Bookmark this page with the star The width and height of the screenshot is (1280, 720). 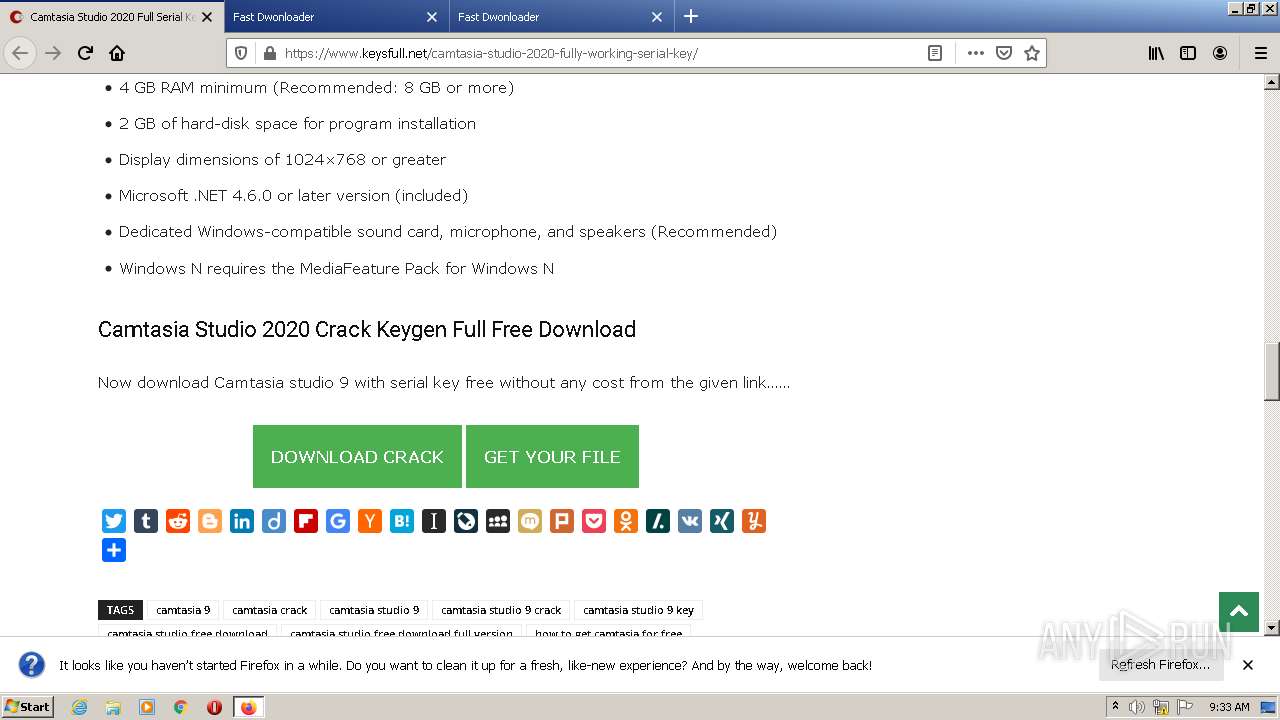(x=1032, y=53)
